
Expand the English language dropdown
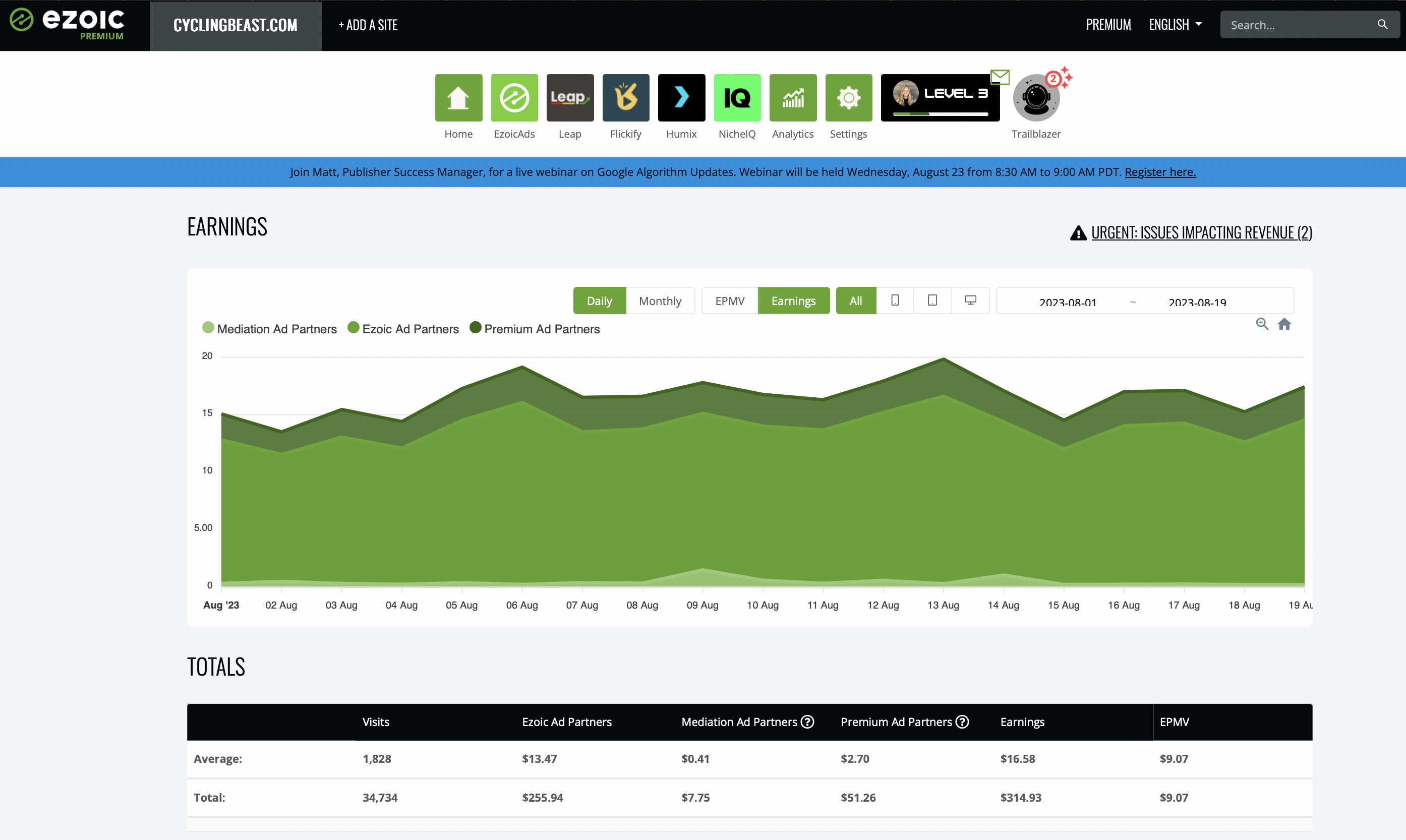pyautogui.click(x=1175, y=24)
